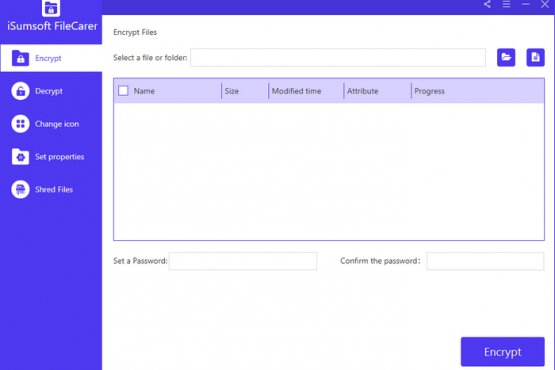Open the hamburger menu in title bar

(x=507, y=4)
